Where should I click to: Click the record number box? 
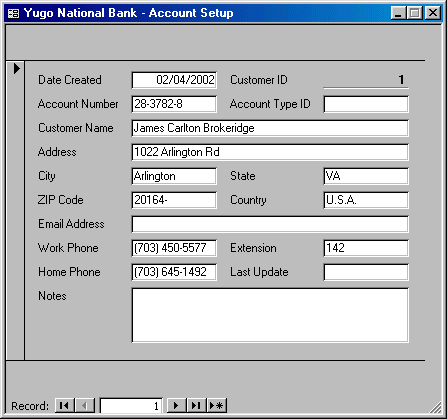[x=131, y=406]
